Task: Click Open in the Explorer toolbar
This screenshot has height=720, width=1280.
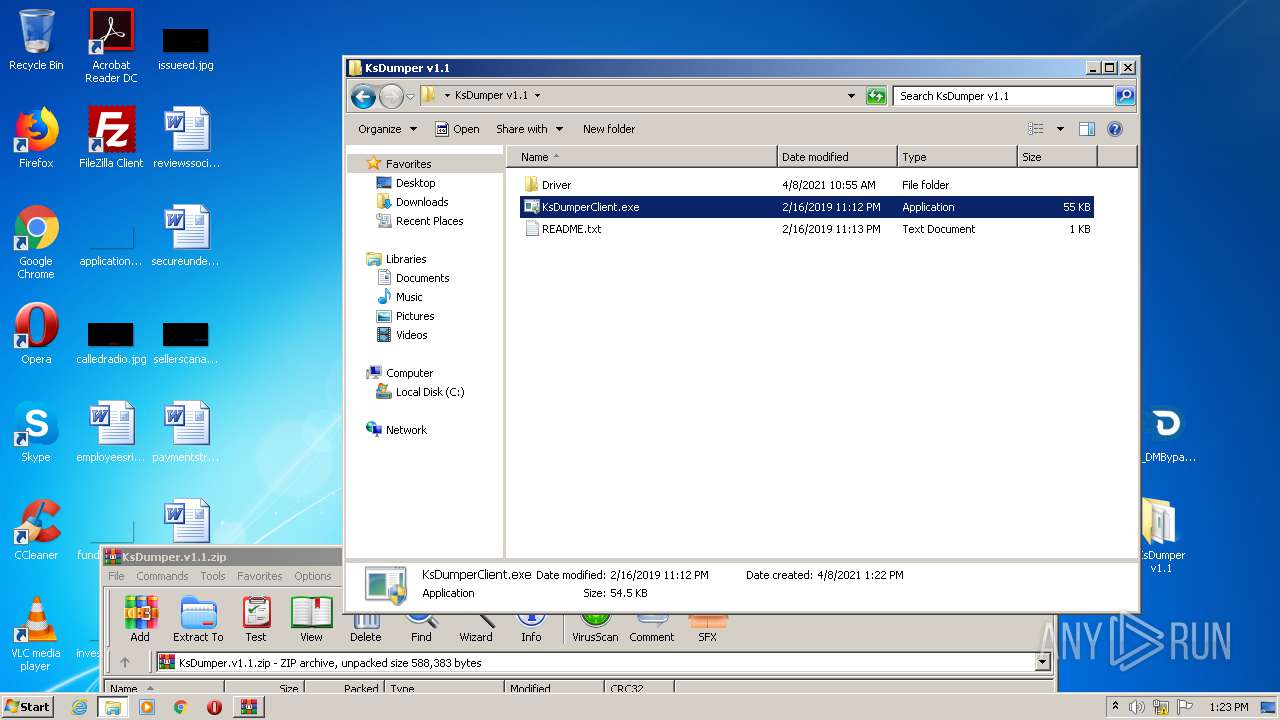Action: pos(457,129)
